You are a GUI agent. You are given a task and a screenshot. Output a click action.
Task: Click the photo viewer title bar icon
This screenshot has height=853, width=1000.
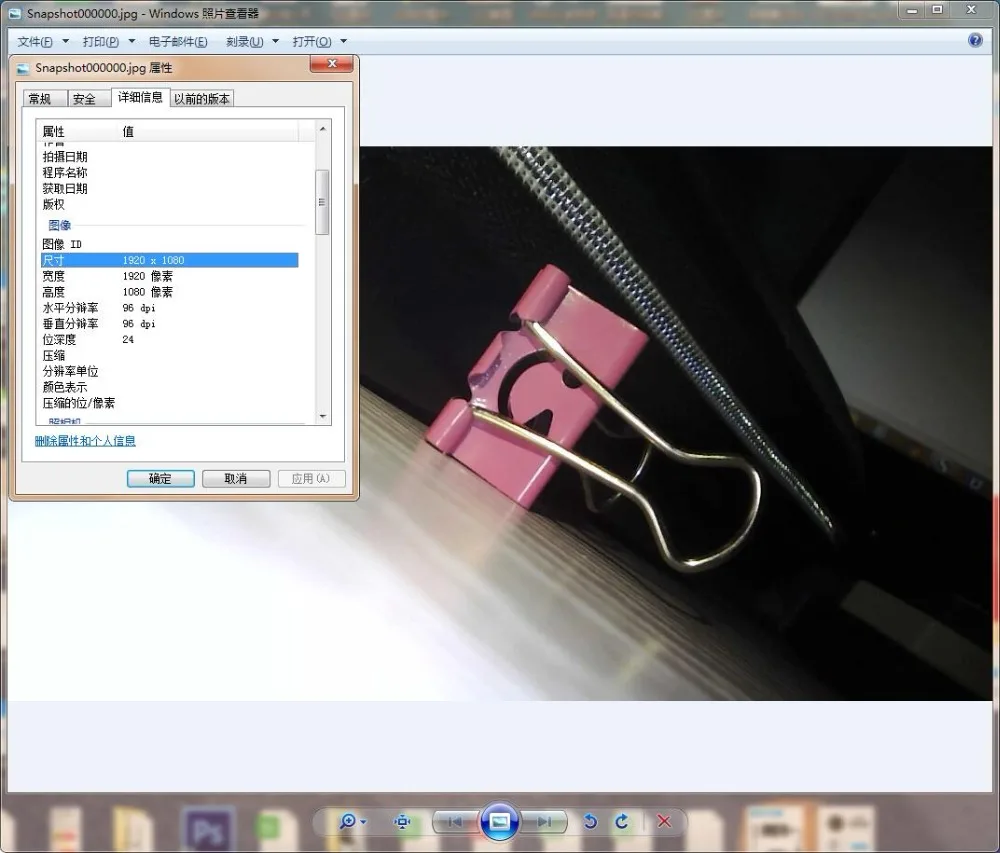click(14, 13)
